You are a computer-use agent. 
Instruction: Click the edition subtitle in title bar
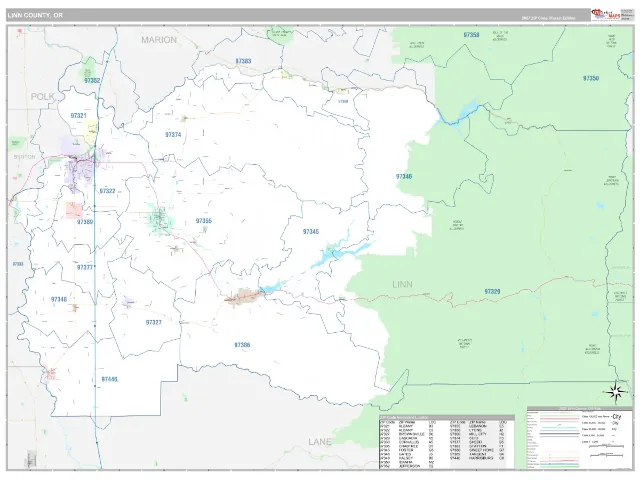point(548,18)
